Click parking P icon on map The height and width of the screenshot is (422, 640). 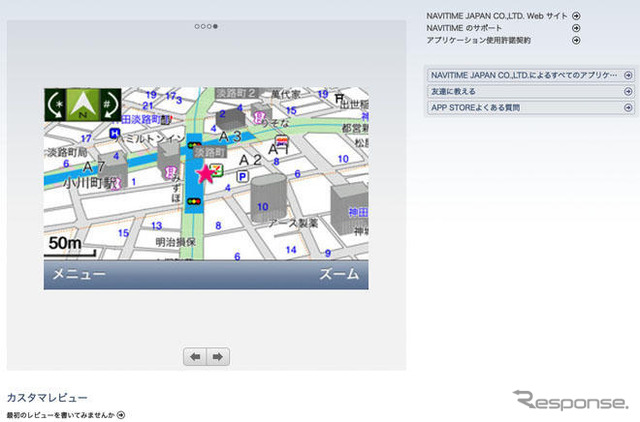[242, 176]
